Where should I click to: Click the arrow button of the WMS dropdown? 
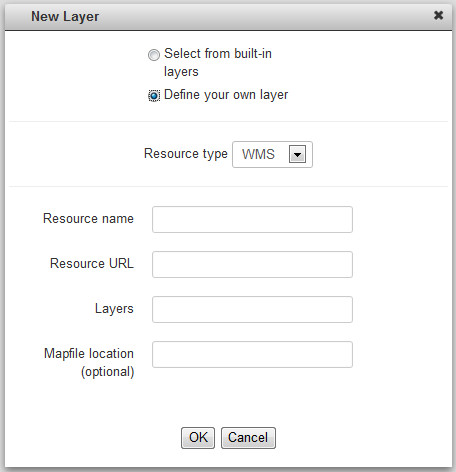(297, 154)
